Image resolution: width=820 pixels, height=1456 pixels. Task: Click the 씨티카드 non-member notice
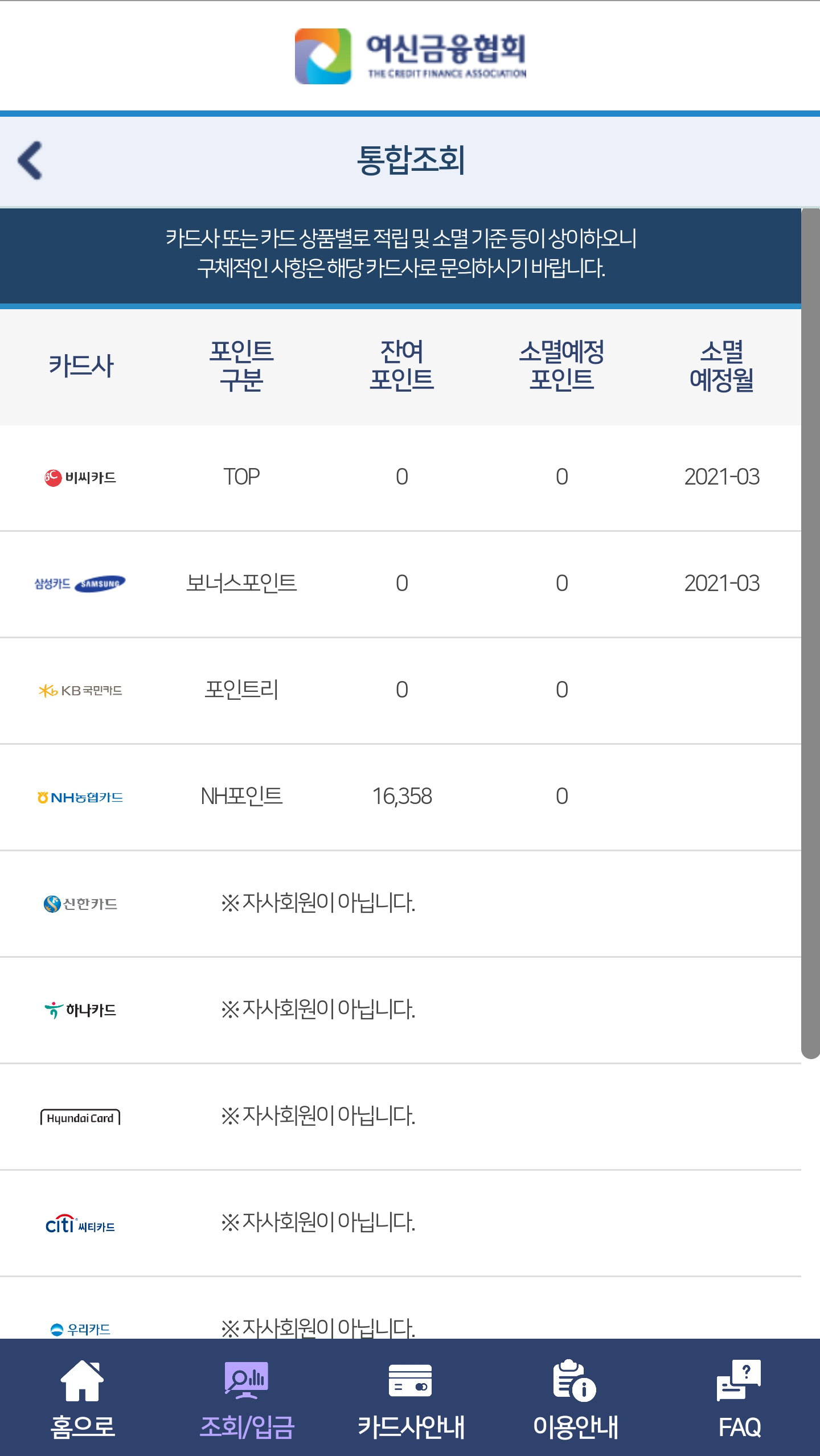pyautogui.click(x=318, y=1222)
